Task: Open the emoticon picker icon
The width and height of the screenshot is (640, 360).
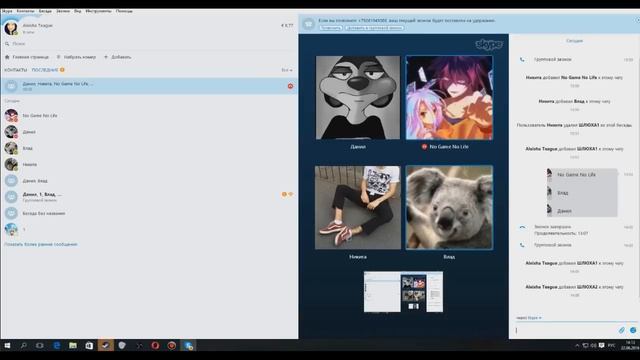Action: click(x=633, y=330)
